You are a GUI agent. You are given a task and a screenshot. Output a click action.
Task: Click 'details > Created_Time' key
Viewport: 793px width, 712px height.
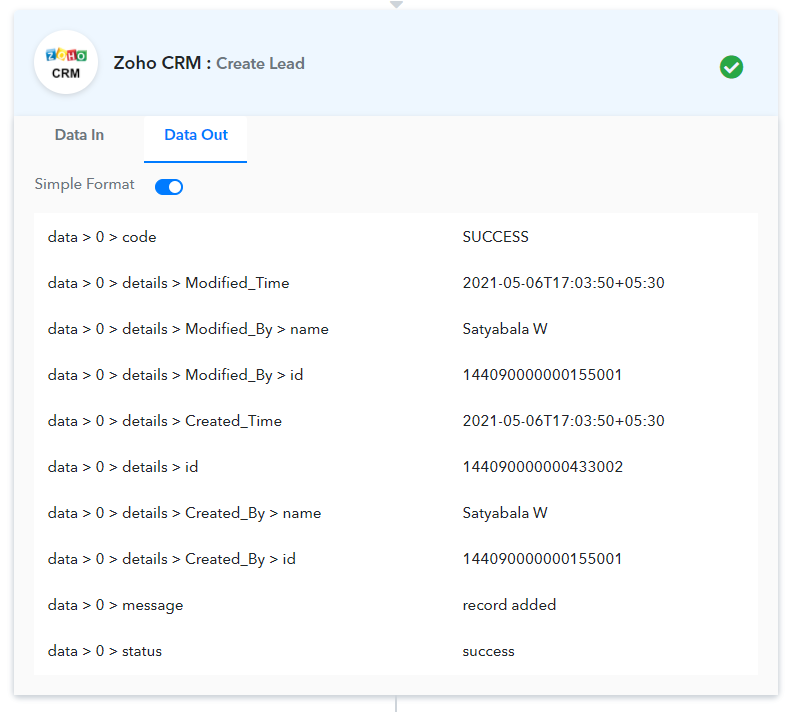(165, 421)
